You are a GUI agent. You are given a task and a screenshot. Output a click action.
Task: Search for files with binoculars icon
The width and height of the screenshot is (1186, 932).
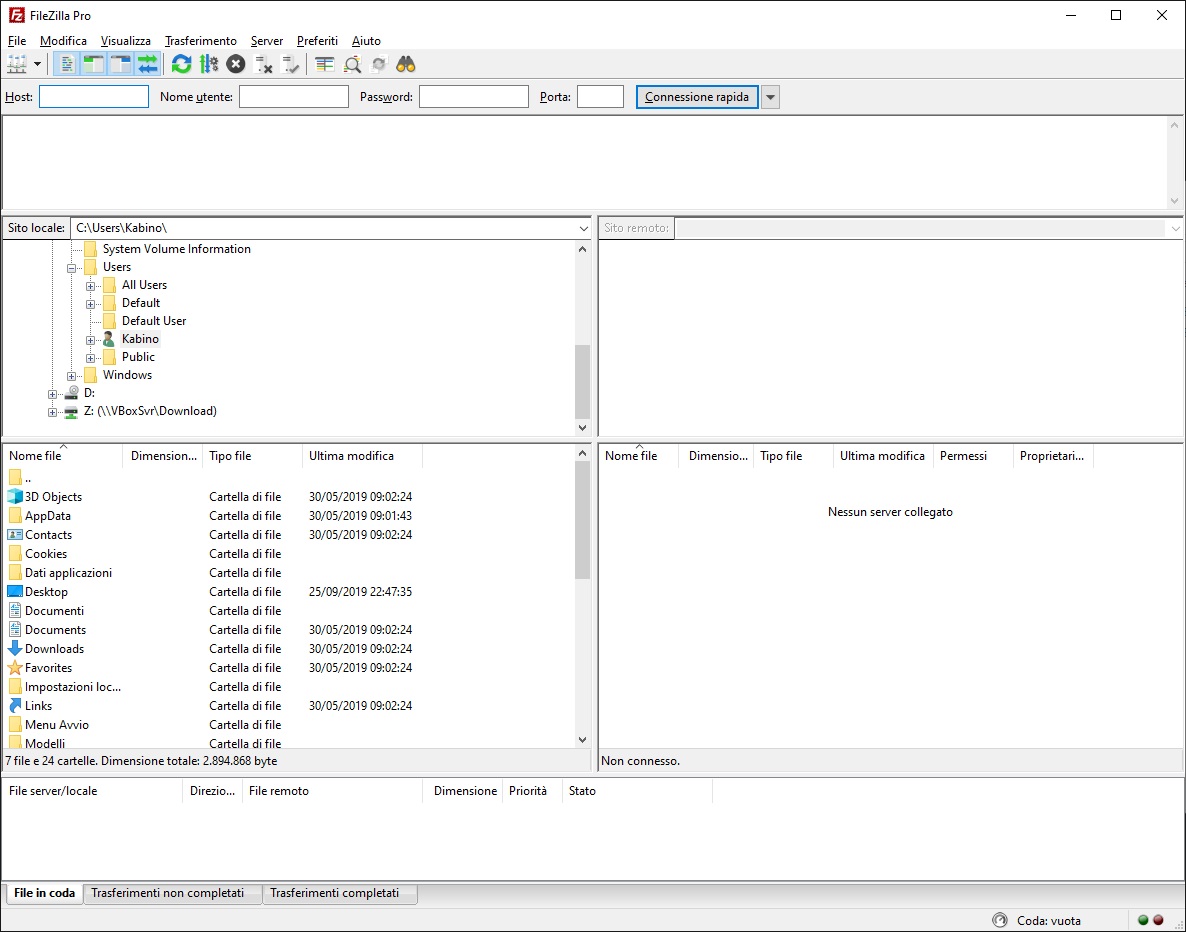click(x=406, y=64)
